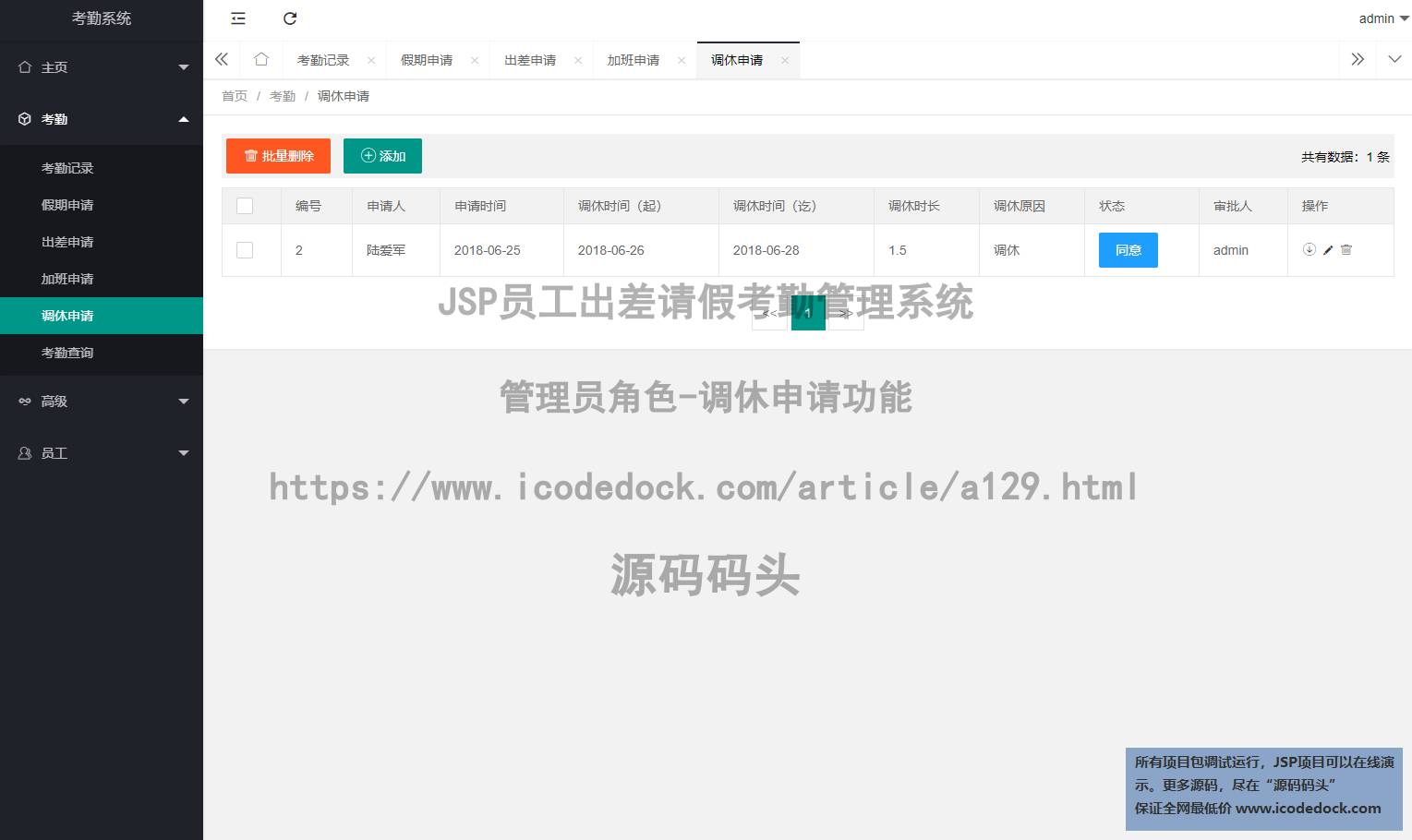1412x840 pixels.
Task: Close the 假期申请 tab
Action: (x=475, y=60)
